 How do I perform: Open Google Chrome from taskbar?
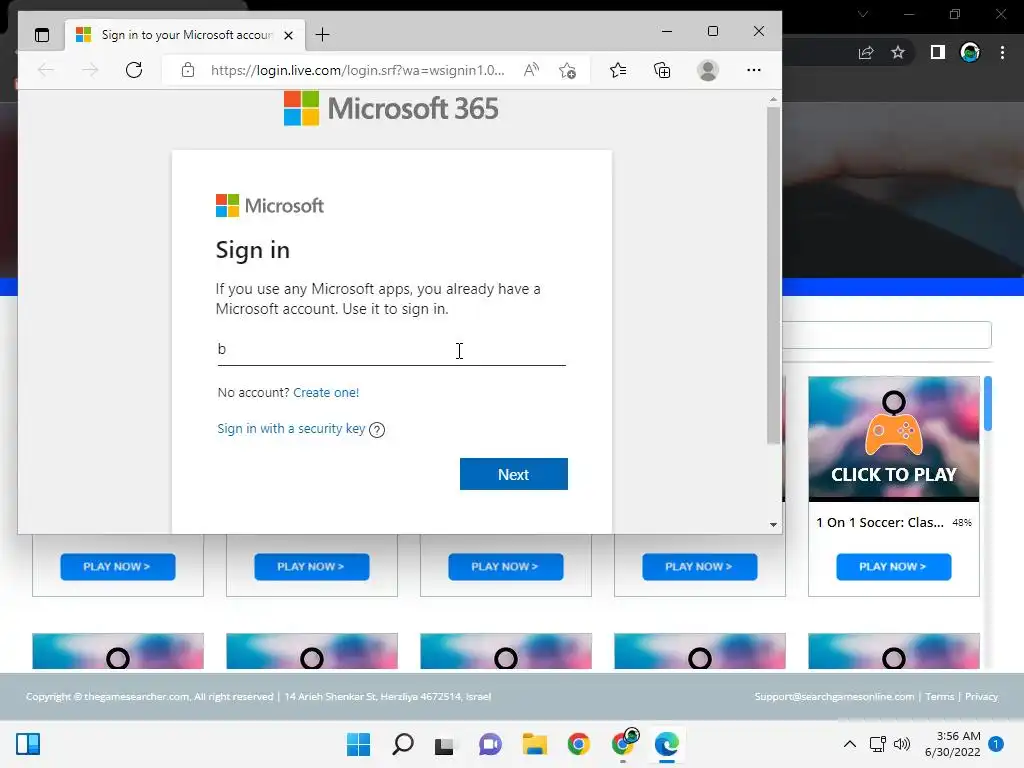(x=579, y=744)
